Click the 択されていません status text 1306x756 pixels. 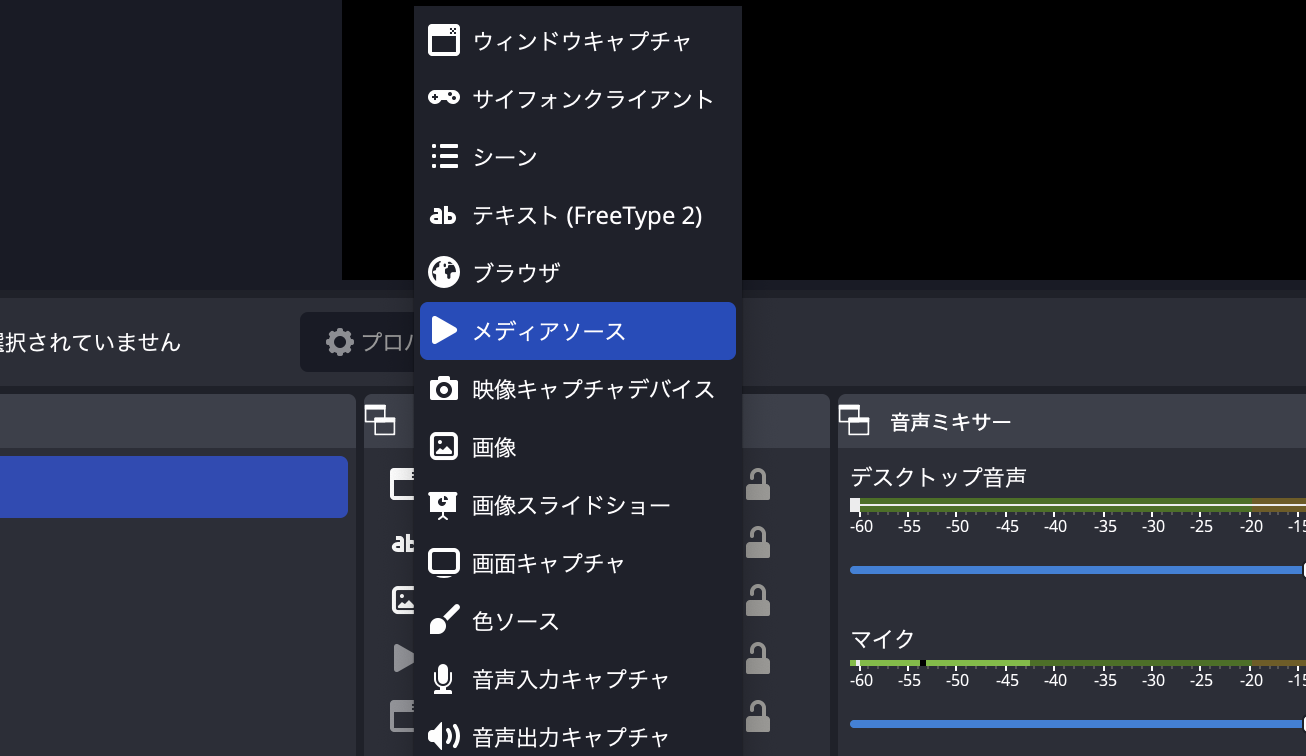(91, 342)
